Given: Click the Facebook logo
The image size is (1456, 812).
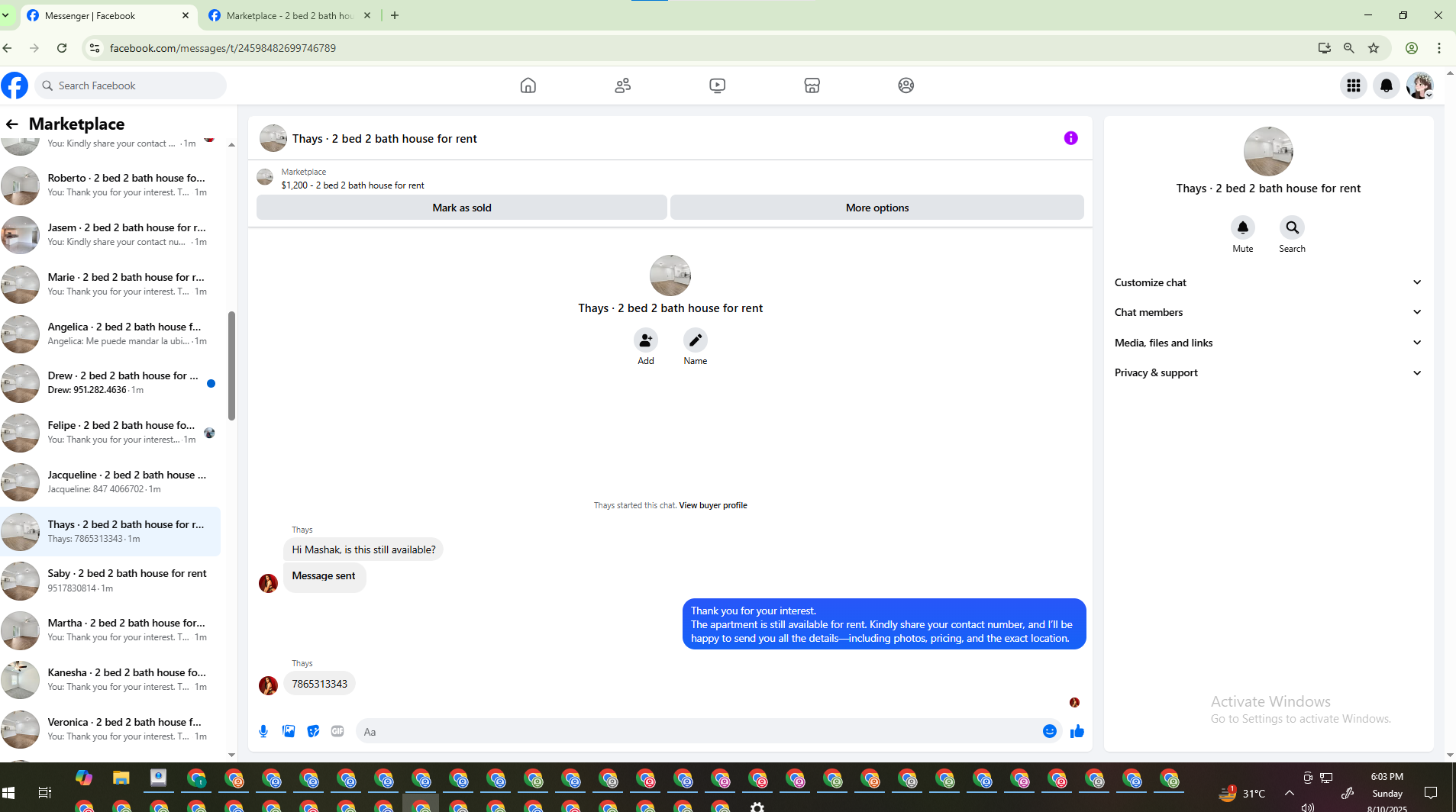Looking at the screenshot, I should (15, 85).
